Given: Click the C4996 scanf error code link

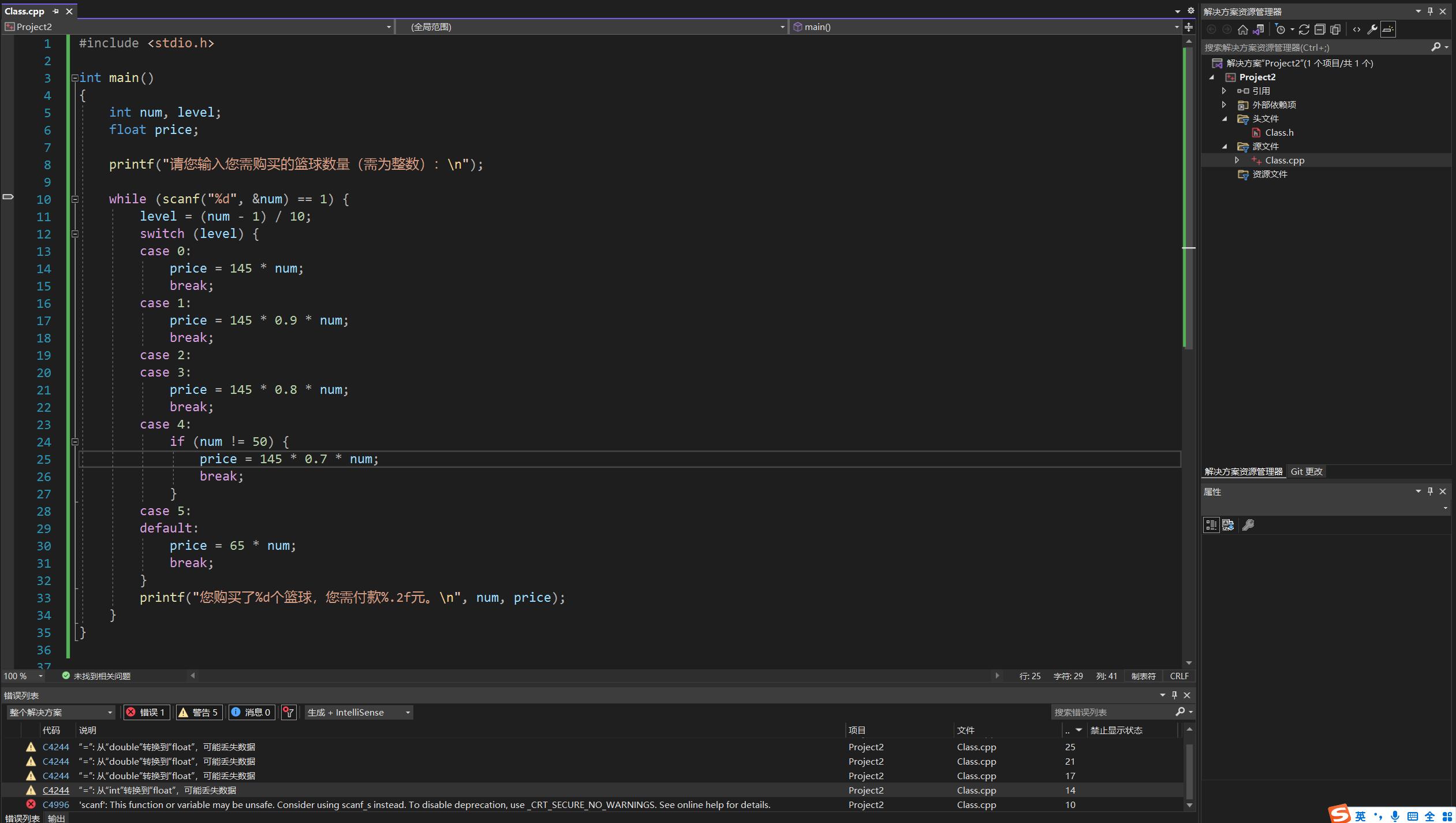Looking at the screenshot, I should click(55, 805).
